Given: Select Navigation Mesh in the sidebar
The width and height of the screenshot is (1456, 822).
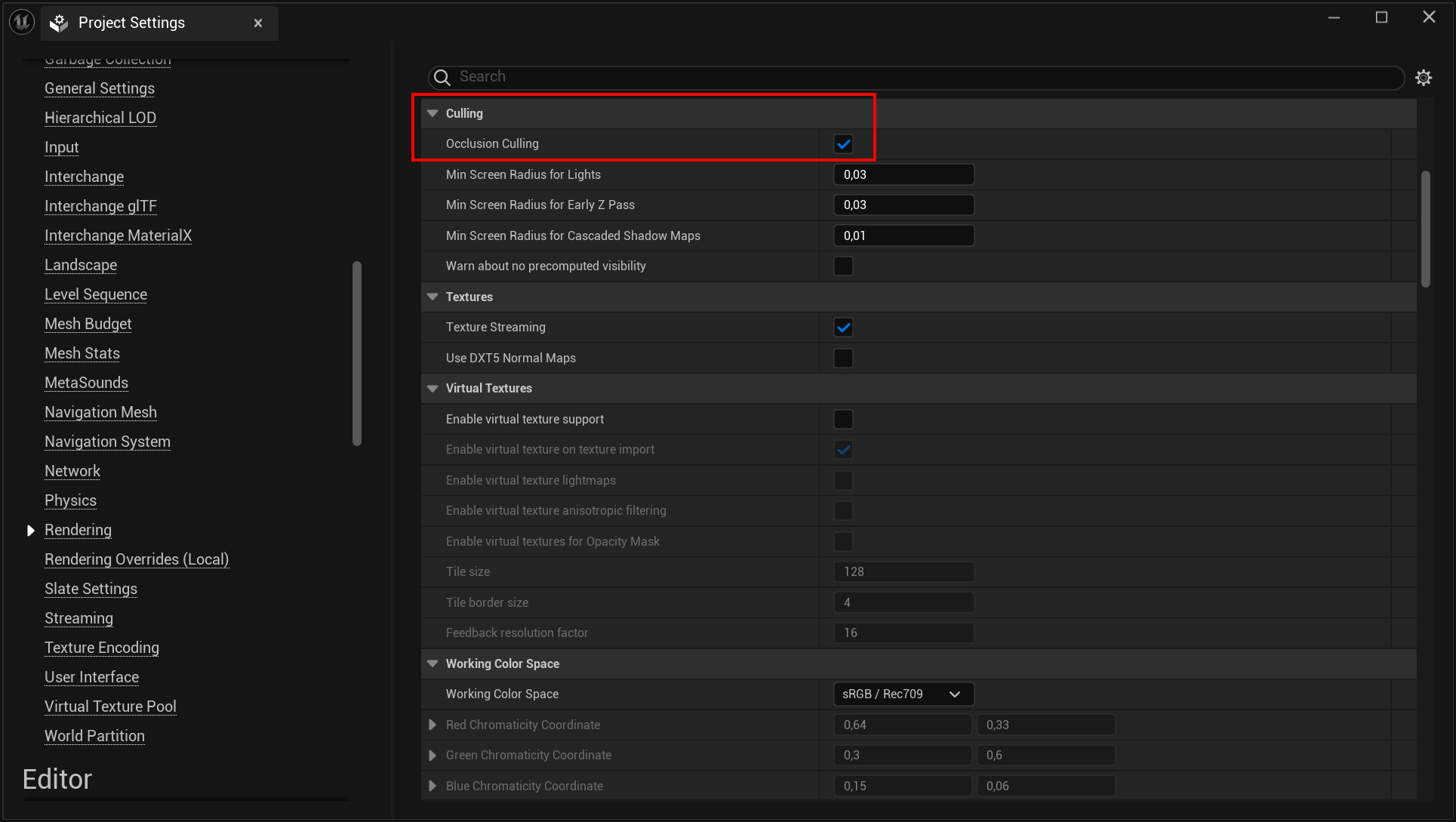Looking at the screenshot, I should point(100,412).
